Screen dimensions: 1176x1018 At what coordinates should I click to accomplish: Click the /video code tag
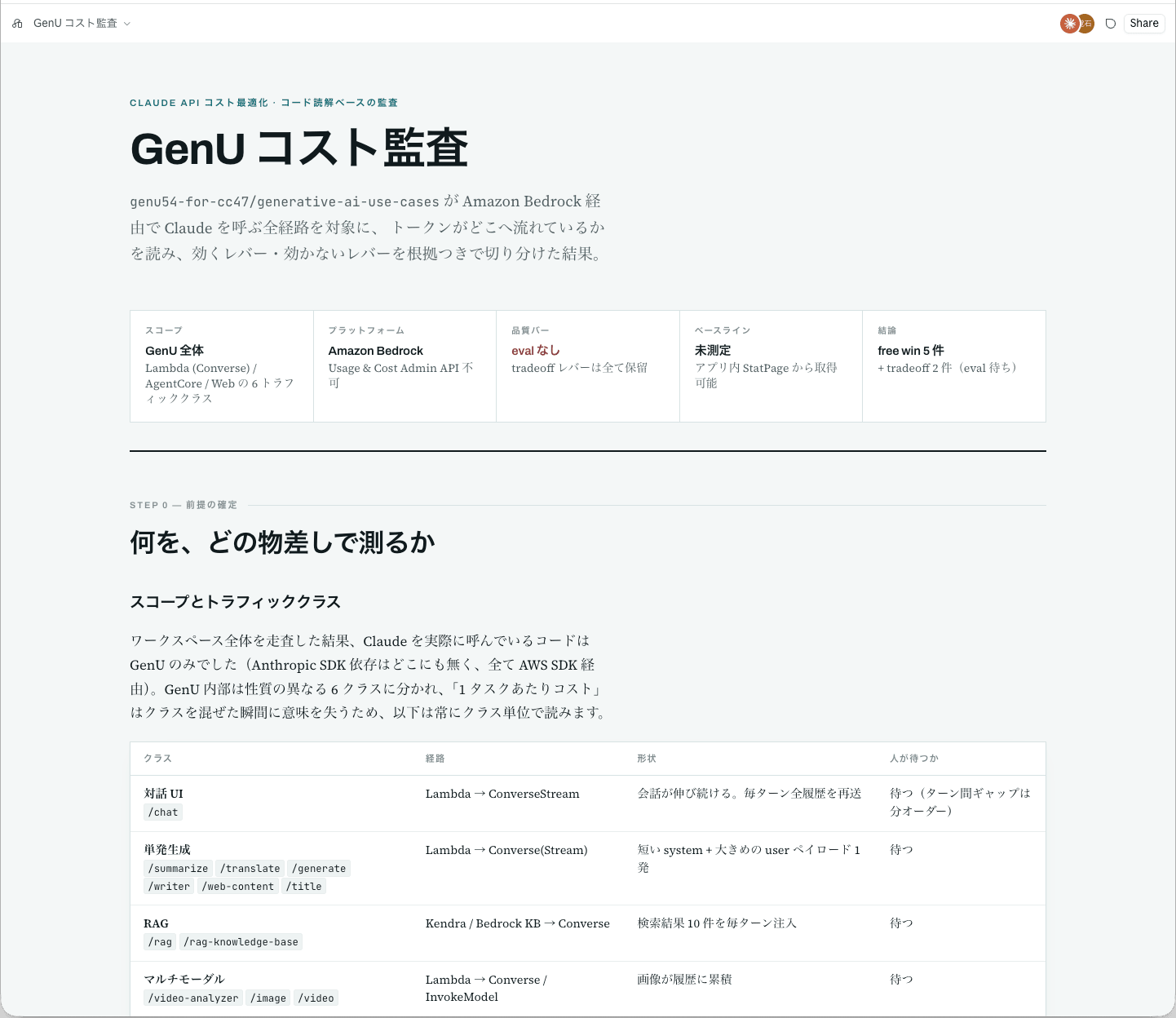[x=316, y=998]
